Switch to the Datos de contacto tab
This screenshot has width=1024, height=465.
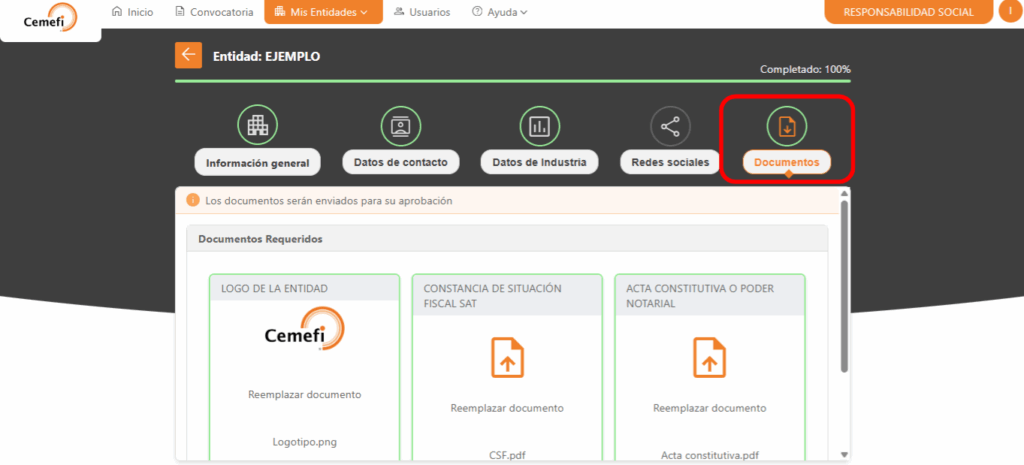tap(401, 162)
